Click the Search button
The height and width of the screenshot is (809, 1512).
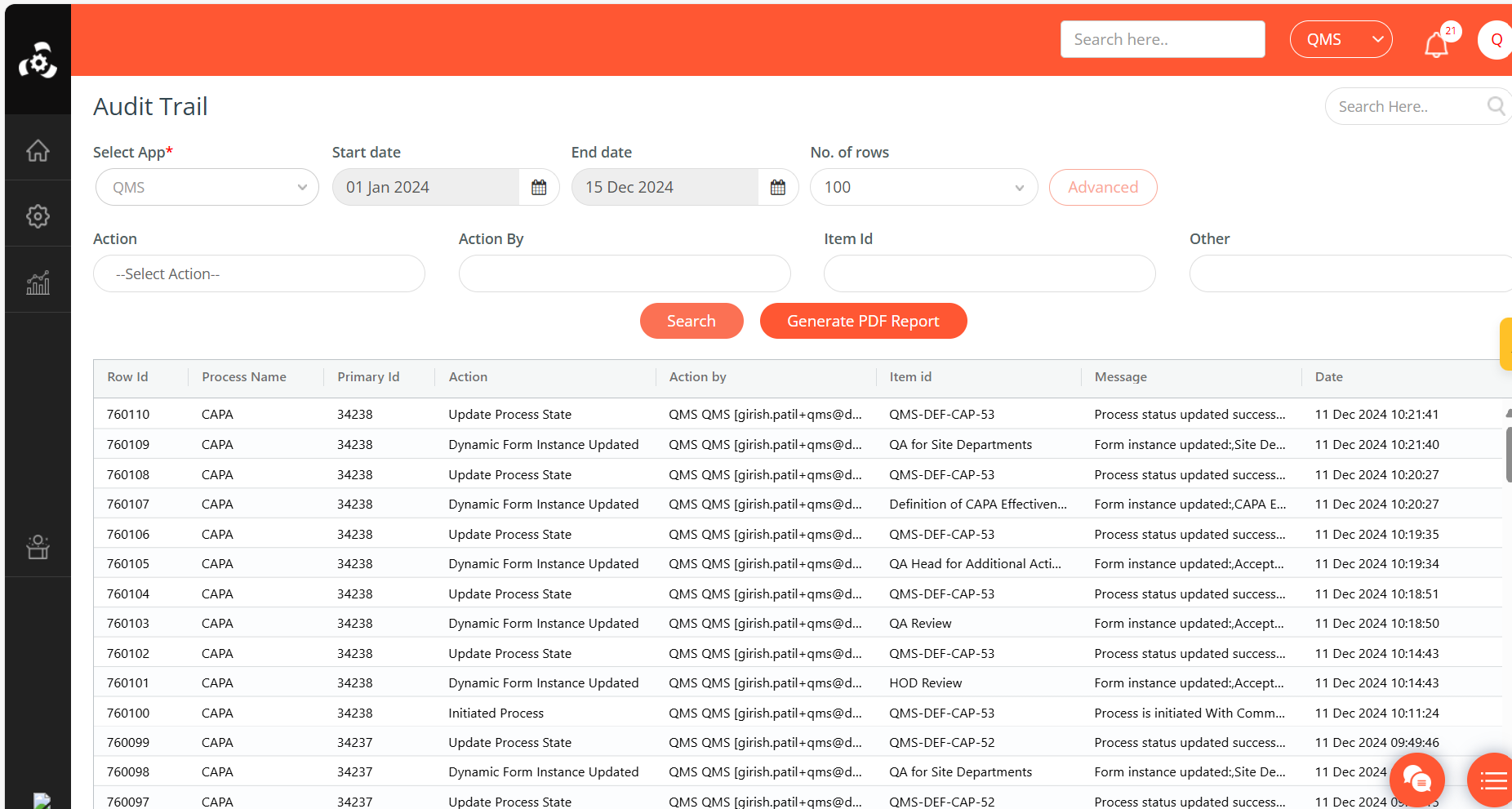tap(691, 321)
